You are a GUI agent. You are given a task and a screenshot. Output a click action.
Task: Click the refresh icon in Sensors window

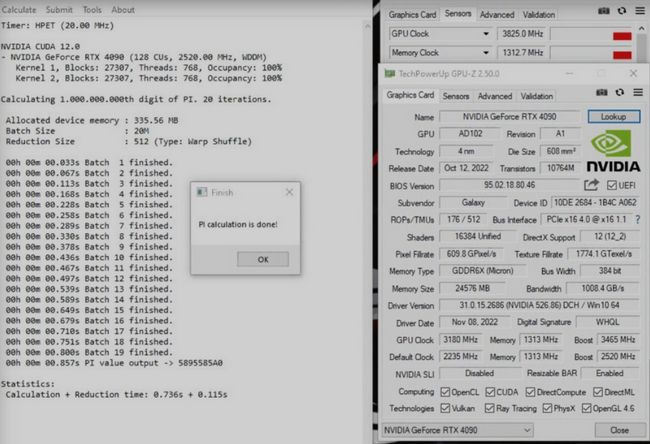622,11
